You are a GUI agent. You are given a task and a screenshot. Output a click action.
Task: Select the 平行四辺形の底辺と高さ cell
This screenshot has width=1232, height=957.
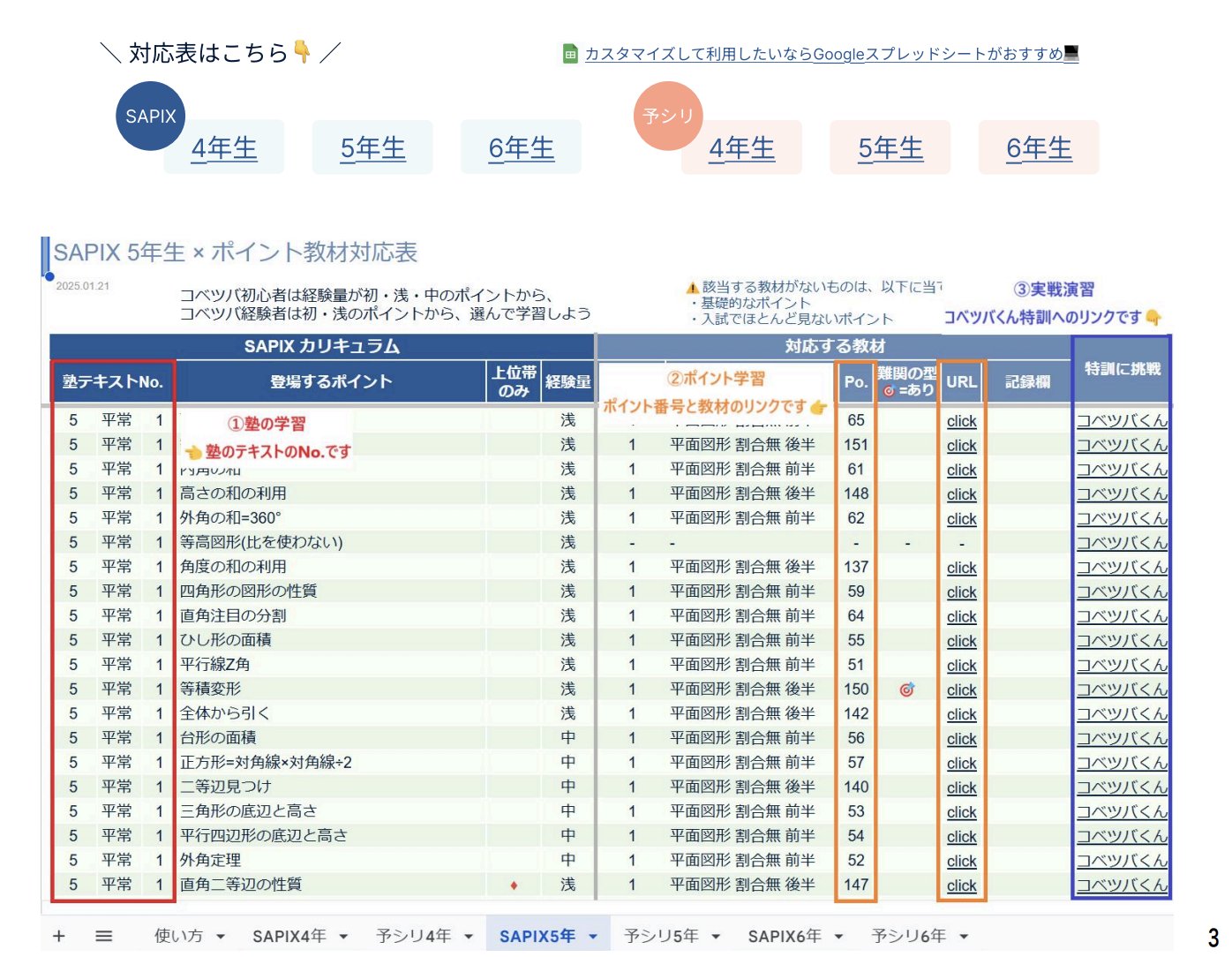(332, 836)
